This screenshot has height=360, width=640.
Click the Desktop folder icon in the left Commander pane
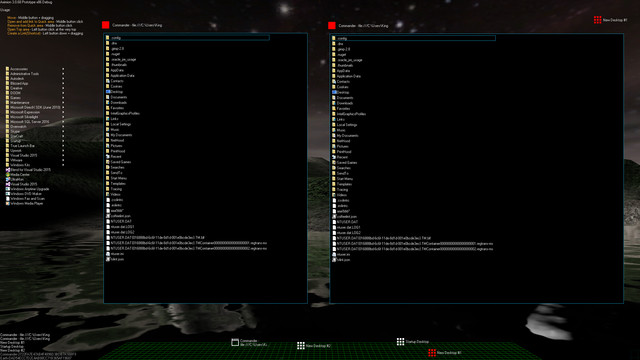tap(108, 92)
